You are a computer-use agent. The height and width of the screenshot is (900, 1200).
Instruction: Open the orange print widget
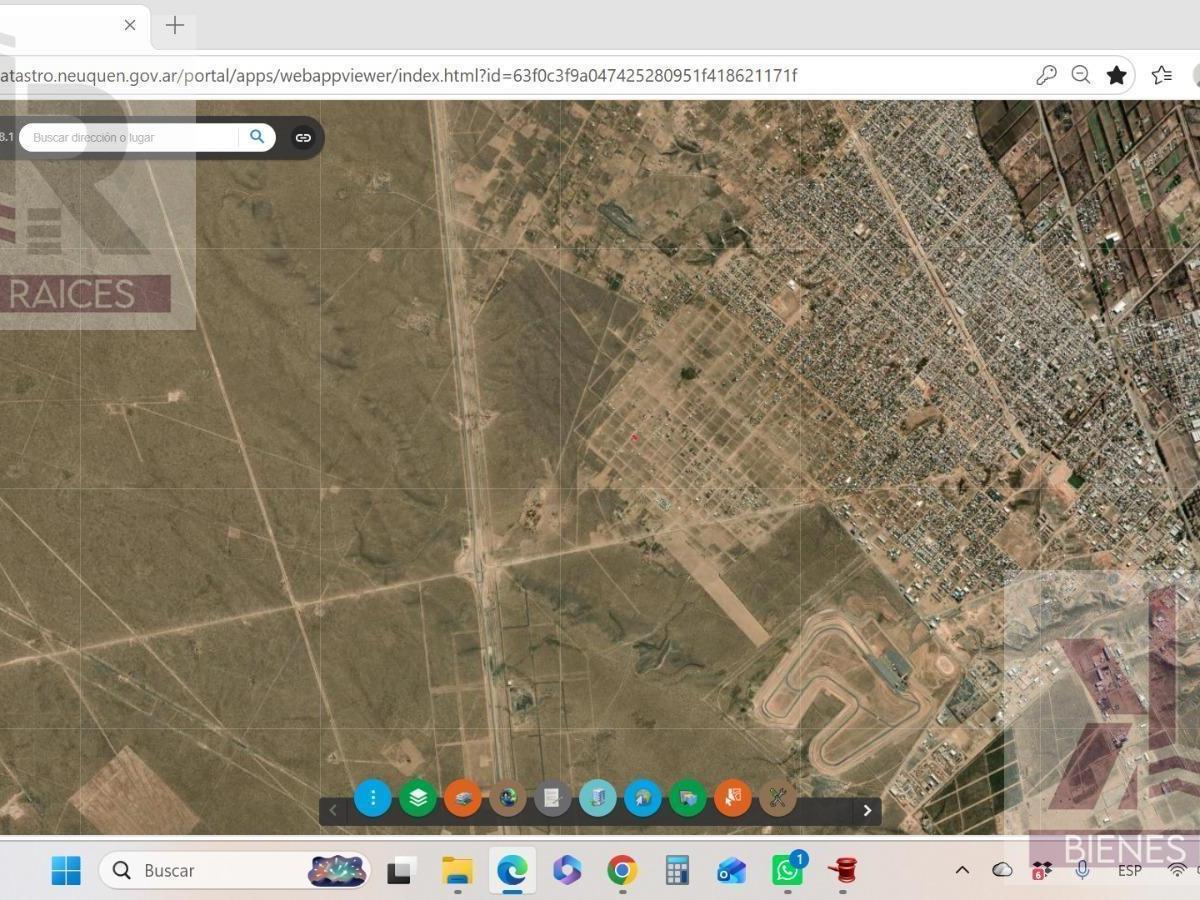pos(462,798)
